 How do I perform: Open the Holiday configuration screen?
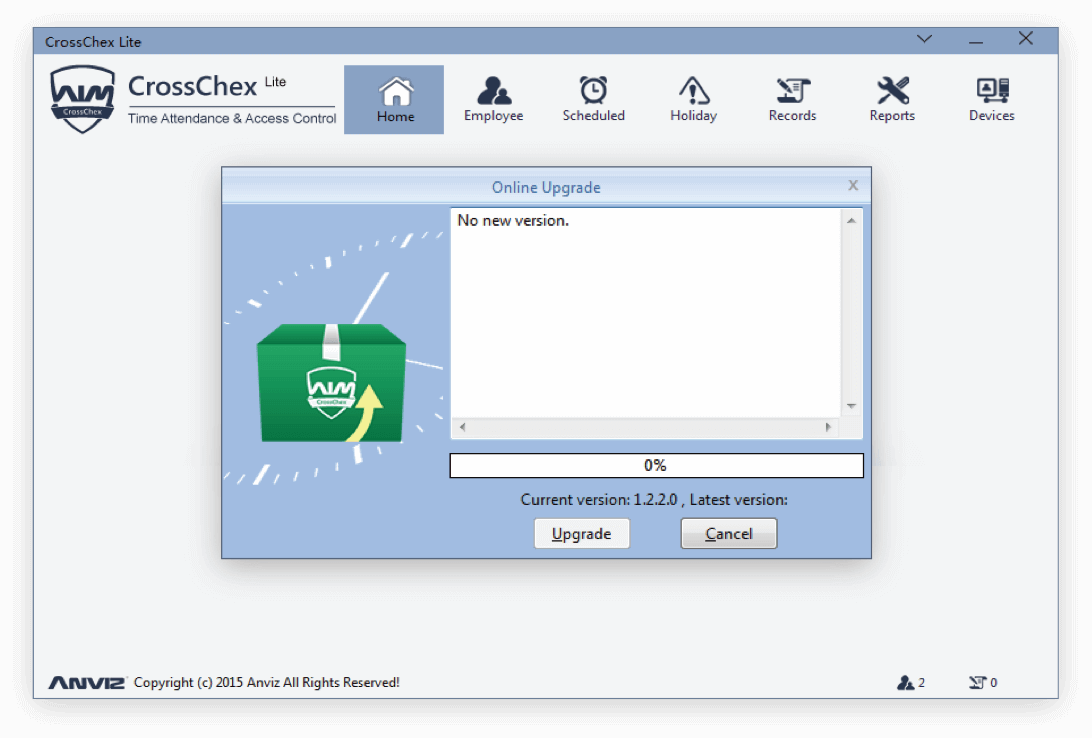pyautogui.click(x=693, y=97)
